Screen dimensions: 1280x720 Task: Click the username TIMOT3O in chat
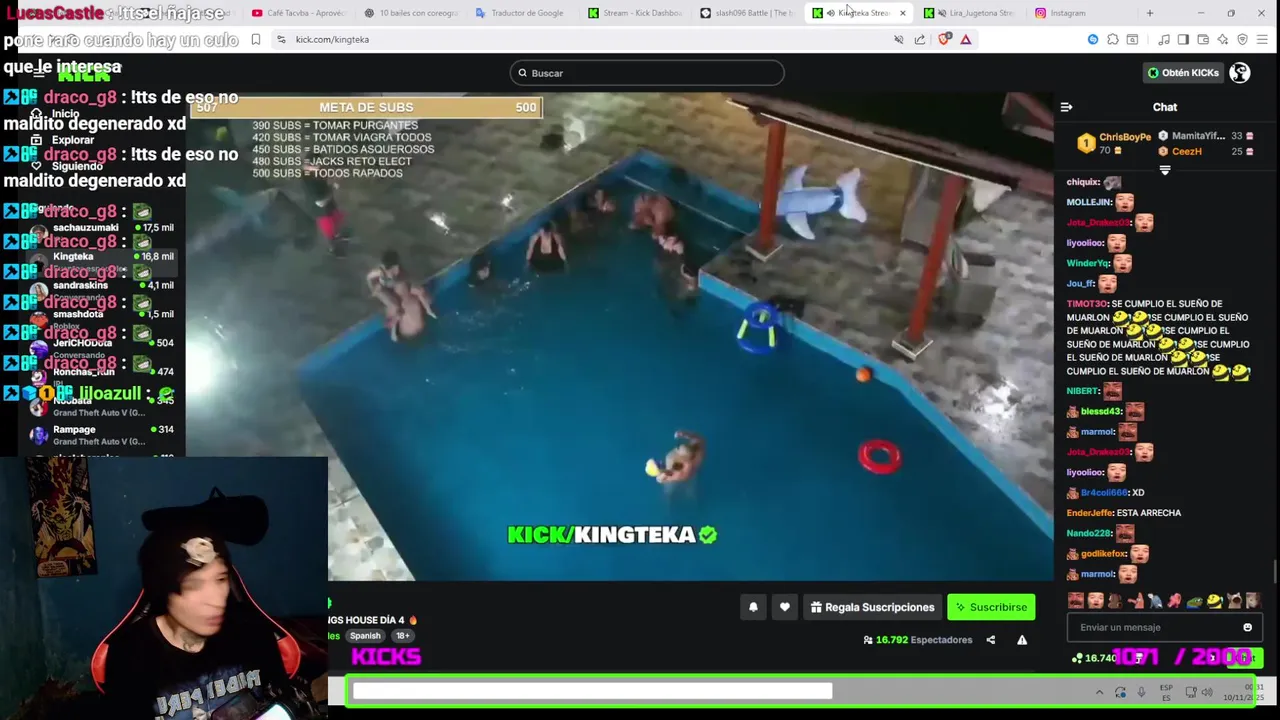click(x=1087, y=303)
